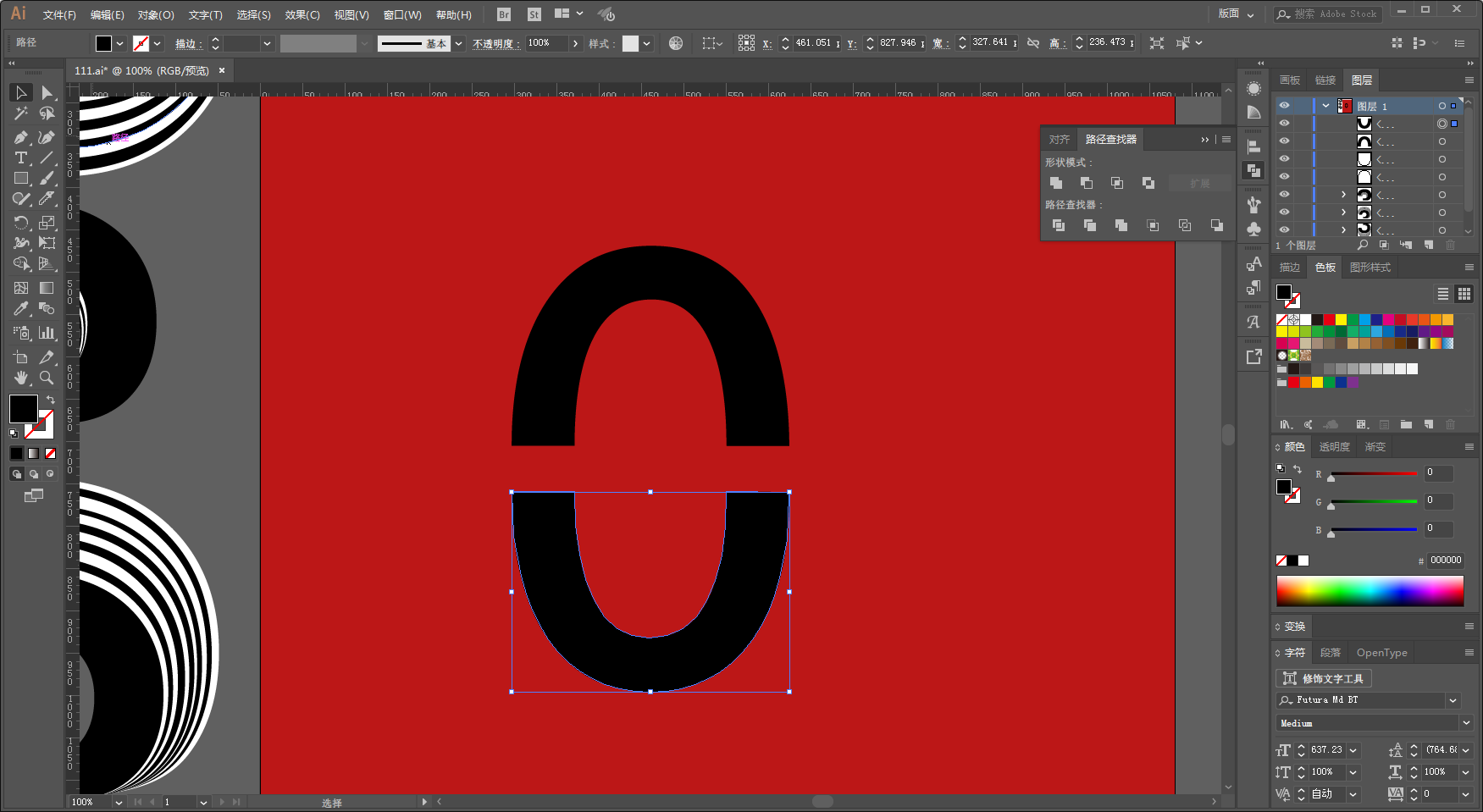Toggle constrain width and height proportions link
1483x812 pixels.
point(1032,42)
